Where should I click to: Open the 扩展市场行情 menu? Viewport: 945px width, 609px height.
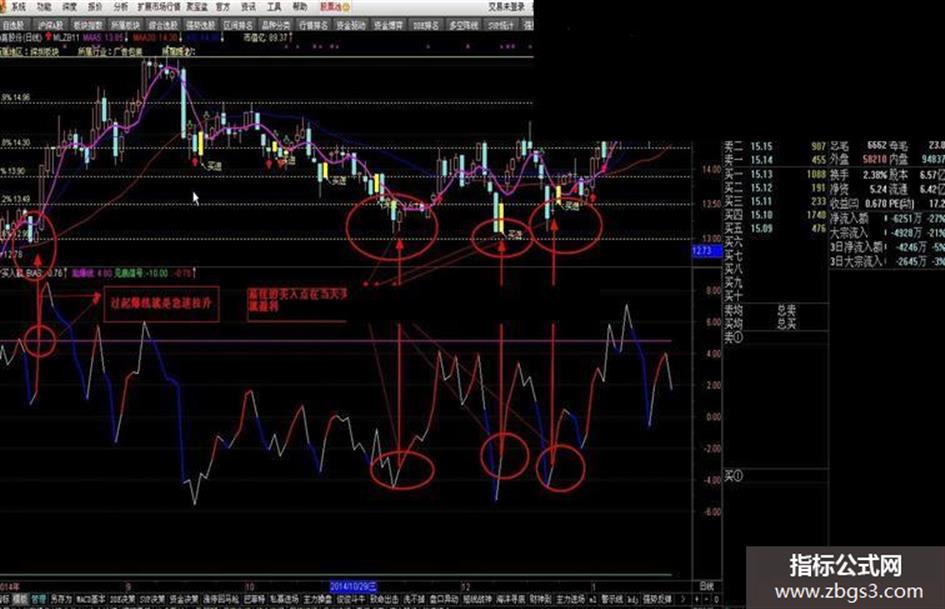tap(159, 7)
